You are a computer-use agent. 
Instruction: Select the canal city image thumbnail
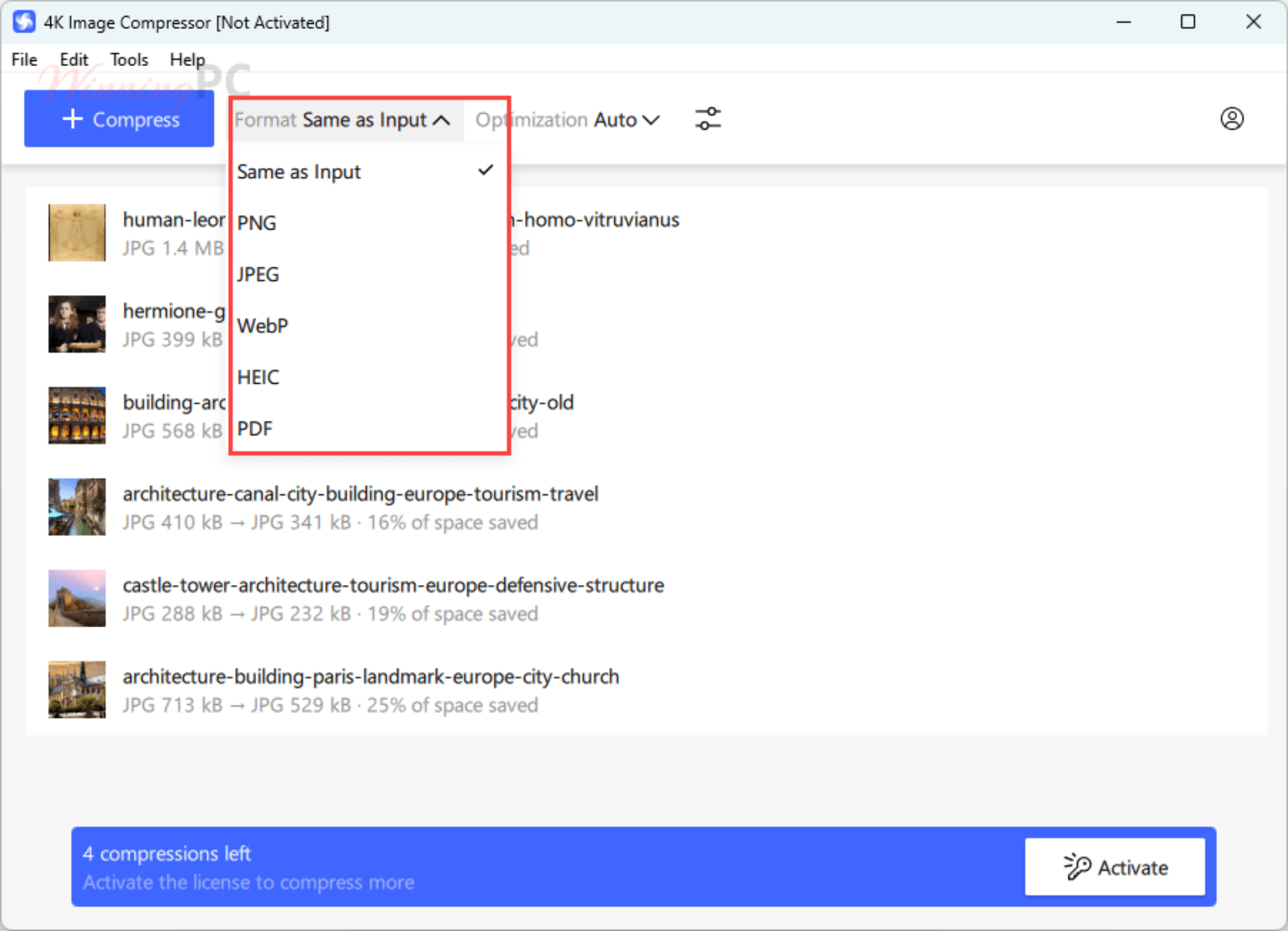tap(77, 507)
